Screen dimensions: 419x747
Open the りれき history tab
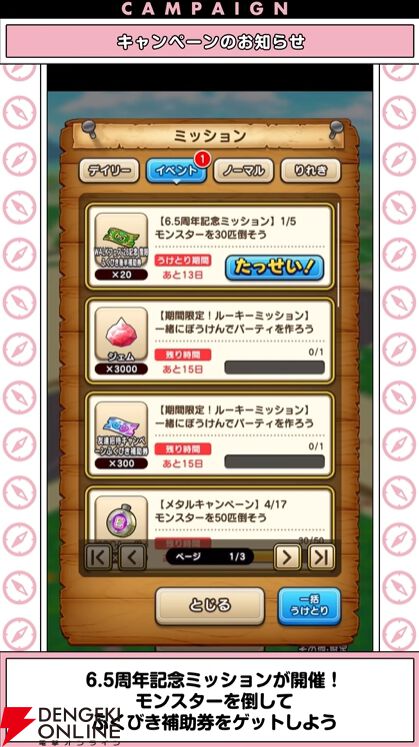(x=310, y=171)
